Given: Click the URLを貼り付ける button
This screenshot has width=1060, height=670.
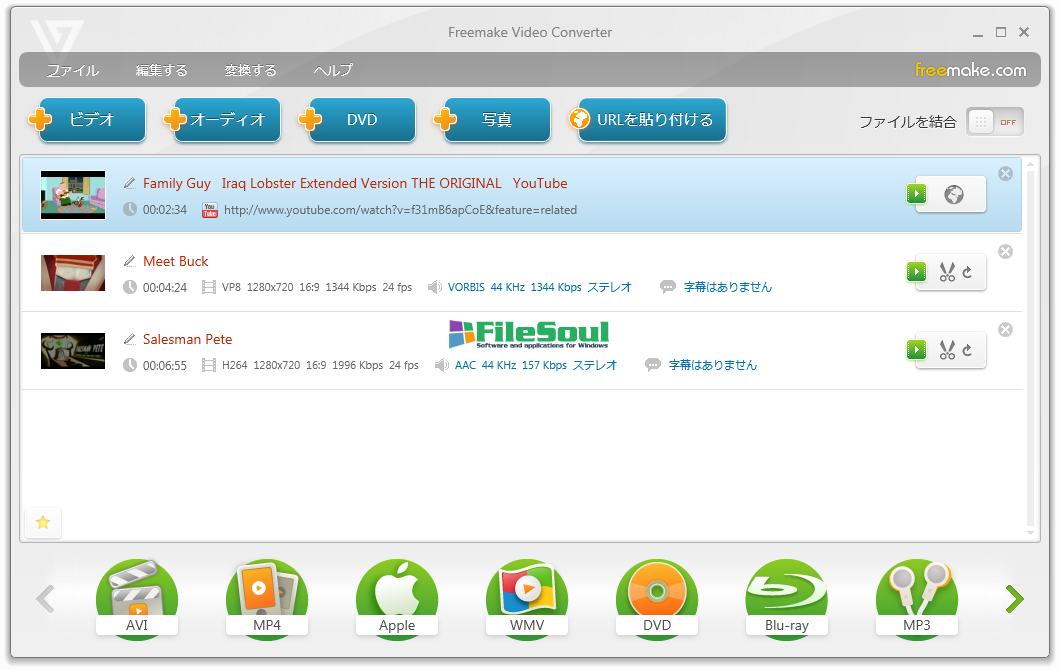Looking at the screenshot, I should tap(648, 120).
